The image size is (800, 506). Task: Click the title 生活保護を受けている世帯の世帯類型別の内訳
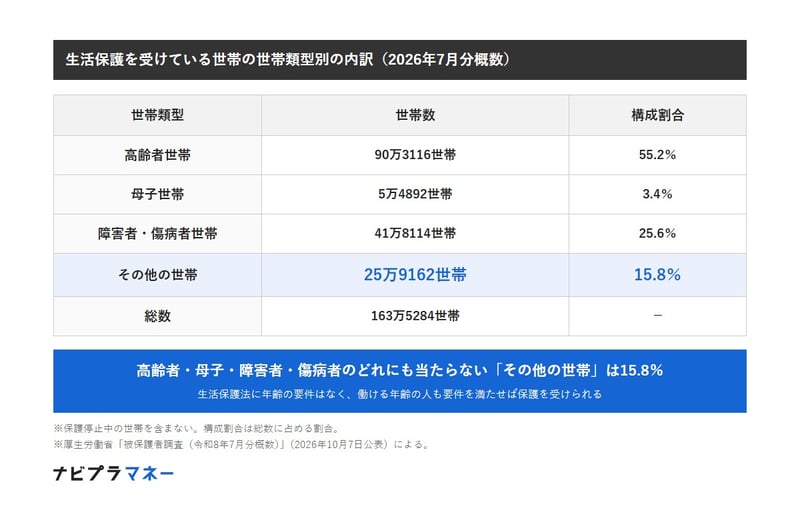click(288, 60)
